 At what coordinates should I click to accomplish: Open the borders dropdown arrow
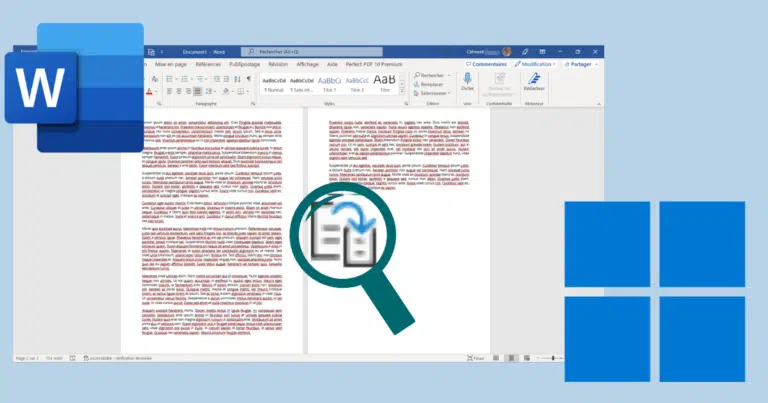pos(247,92)
